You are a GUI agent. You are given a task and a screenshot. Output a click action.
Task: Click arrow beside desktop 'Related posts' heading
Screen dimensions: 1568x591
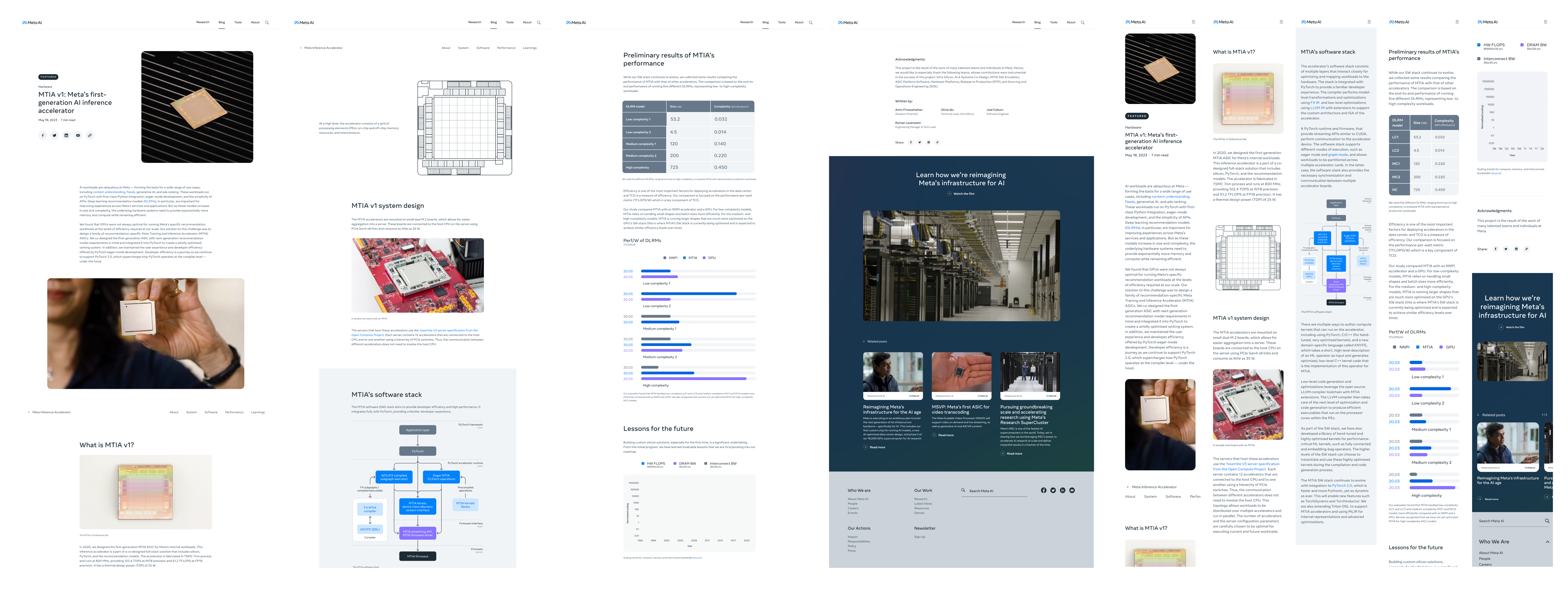point(864,342)
